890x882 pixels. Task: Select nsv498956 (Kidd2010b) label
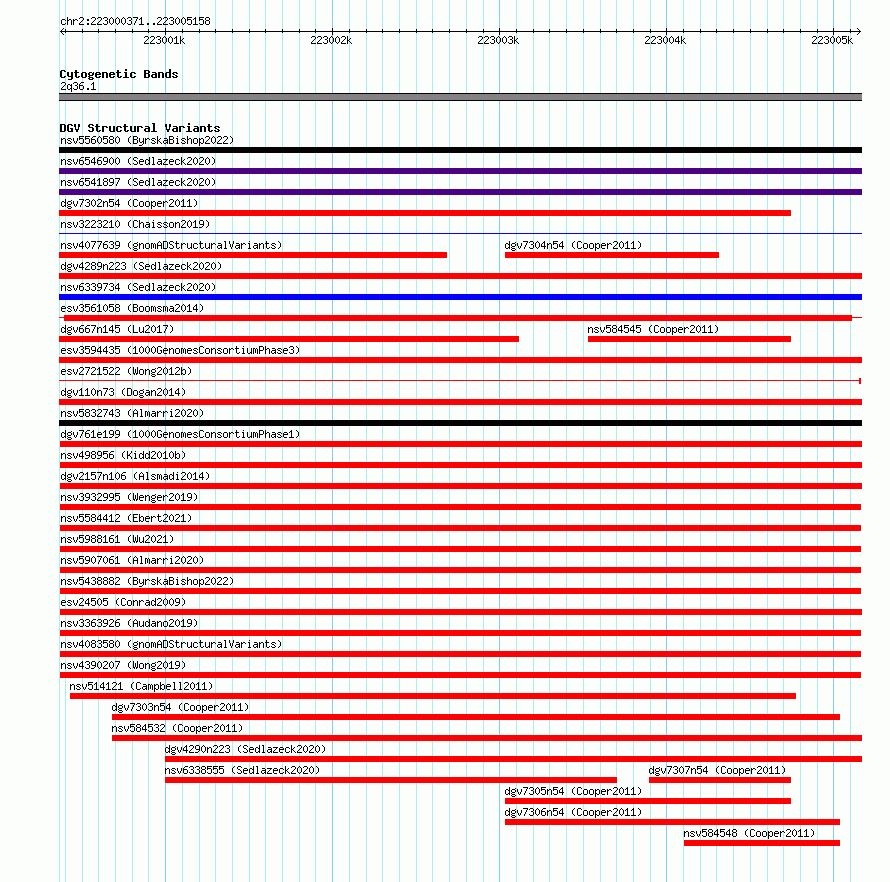pyautogui.click(x=123, y=455)
